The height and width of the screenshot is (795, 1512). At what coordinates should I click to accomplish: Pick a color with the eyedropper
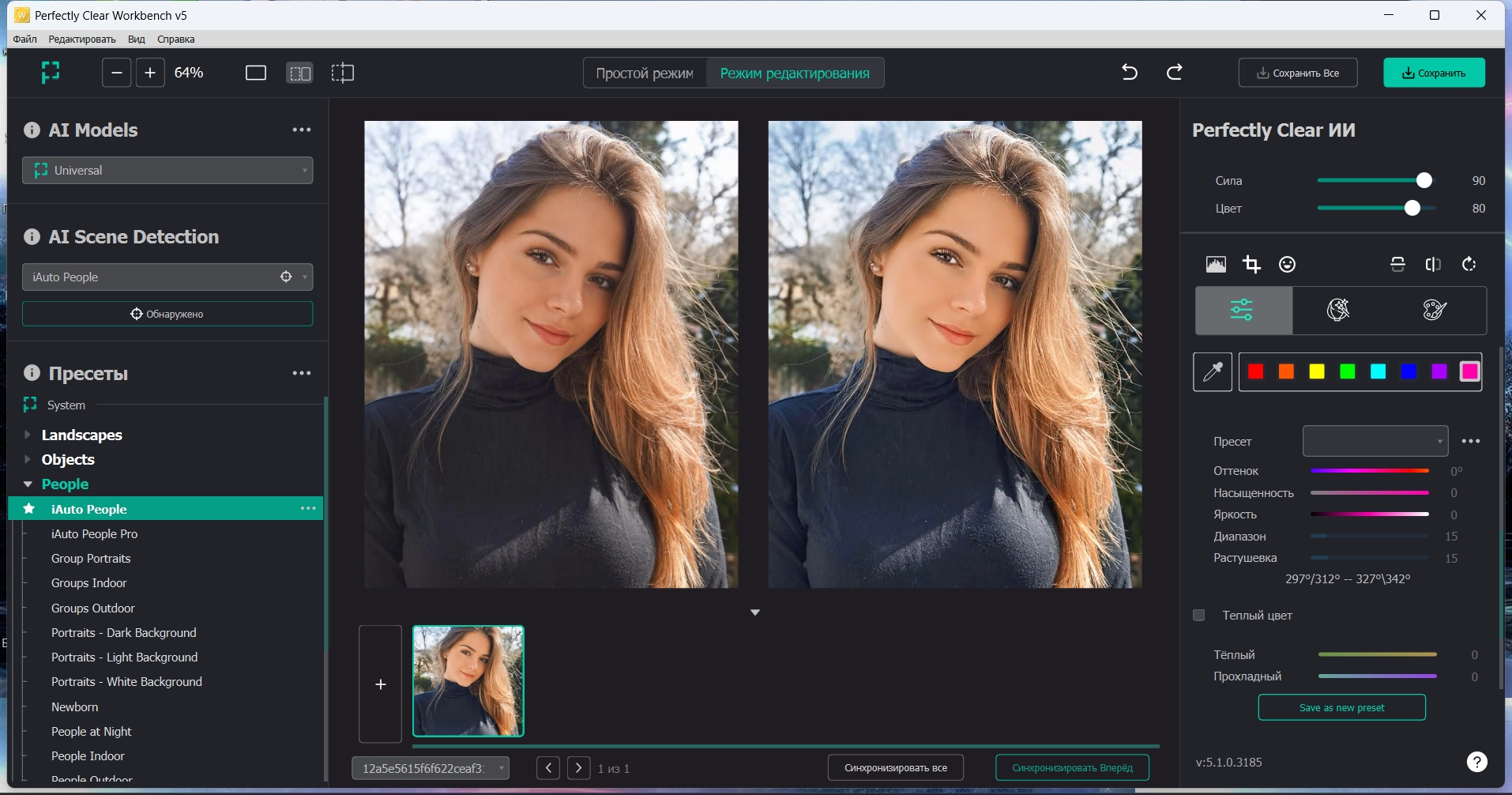point(1213,371)
